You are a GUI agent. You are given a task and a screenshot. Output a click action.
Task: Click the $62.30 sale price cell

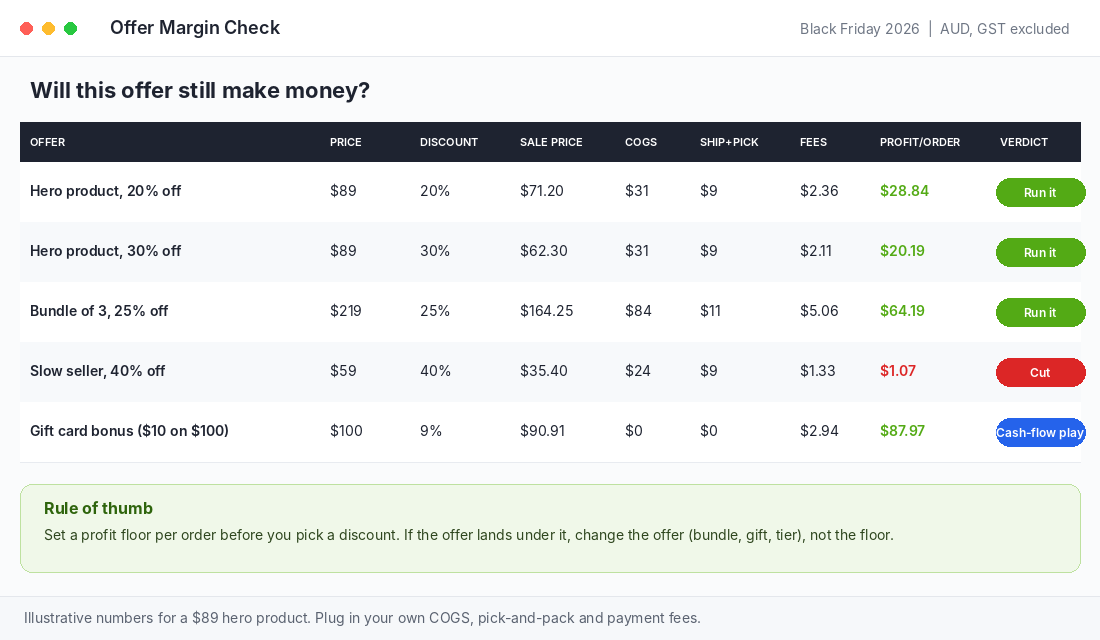[544, 251]
